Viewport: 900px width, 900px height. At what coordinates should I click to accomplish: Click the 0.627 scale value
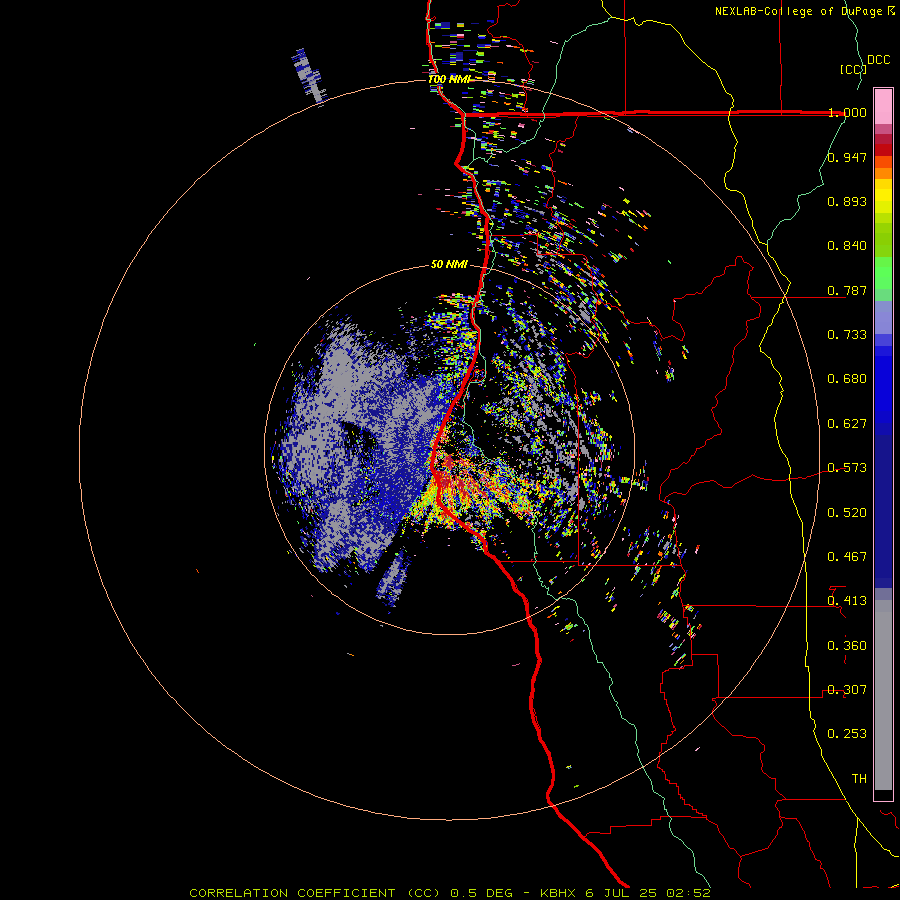(847, 424)
